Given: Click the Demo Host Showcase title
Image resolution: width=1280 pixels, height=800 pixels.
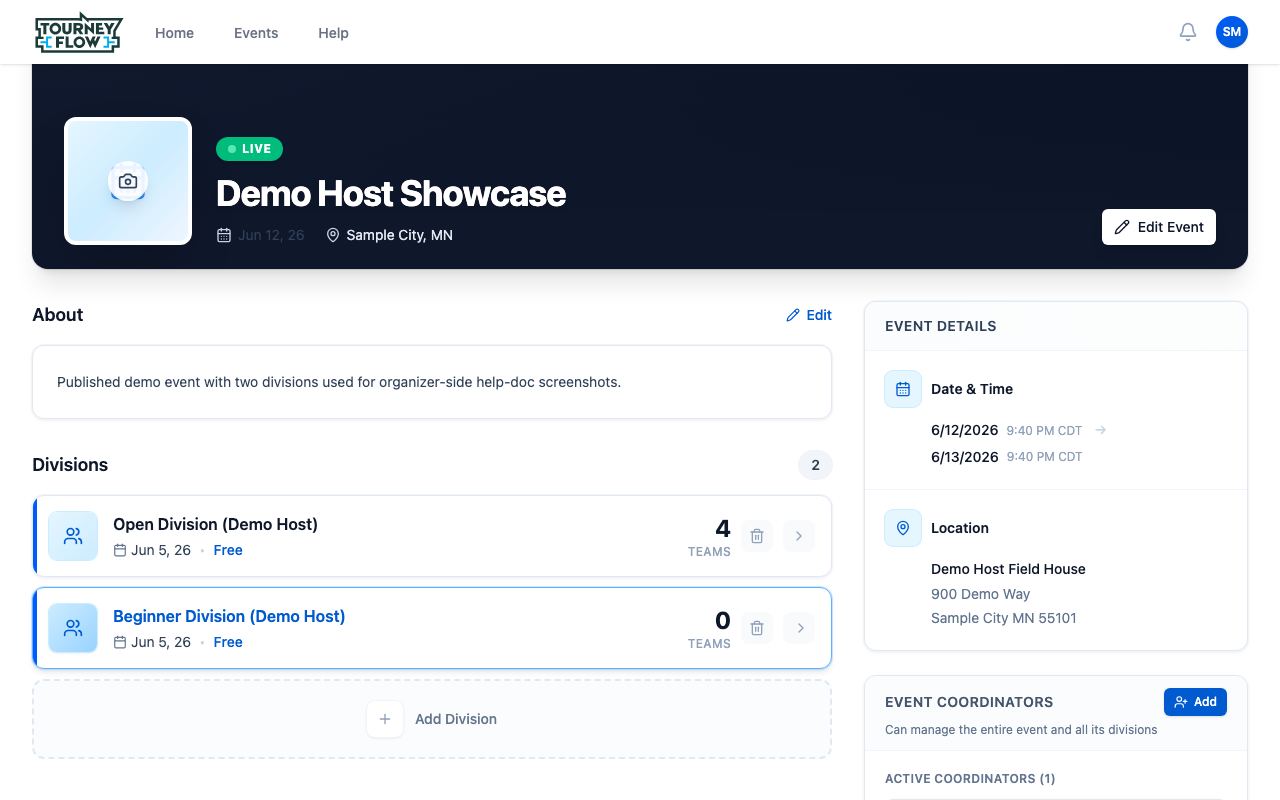Looking at the screenshot, I should click(391, 193).
